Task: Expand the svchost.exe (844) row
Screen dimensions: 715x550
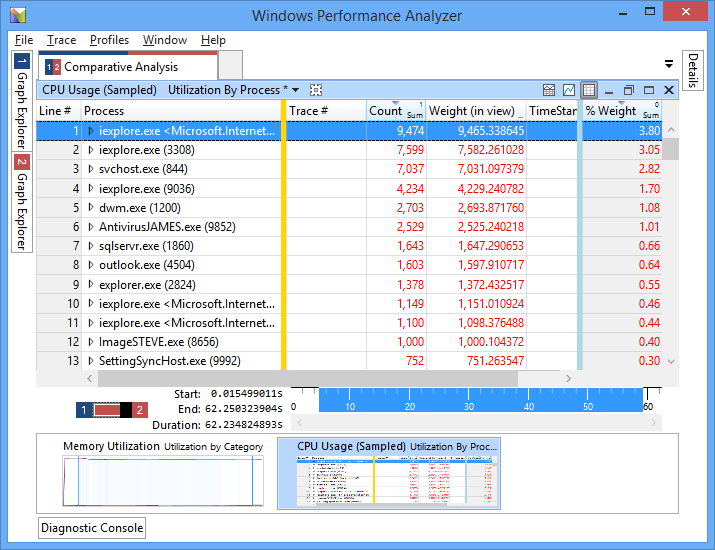Action: click(91, 169)
